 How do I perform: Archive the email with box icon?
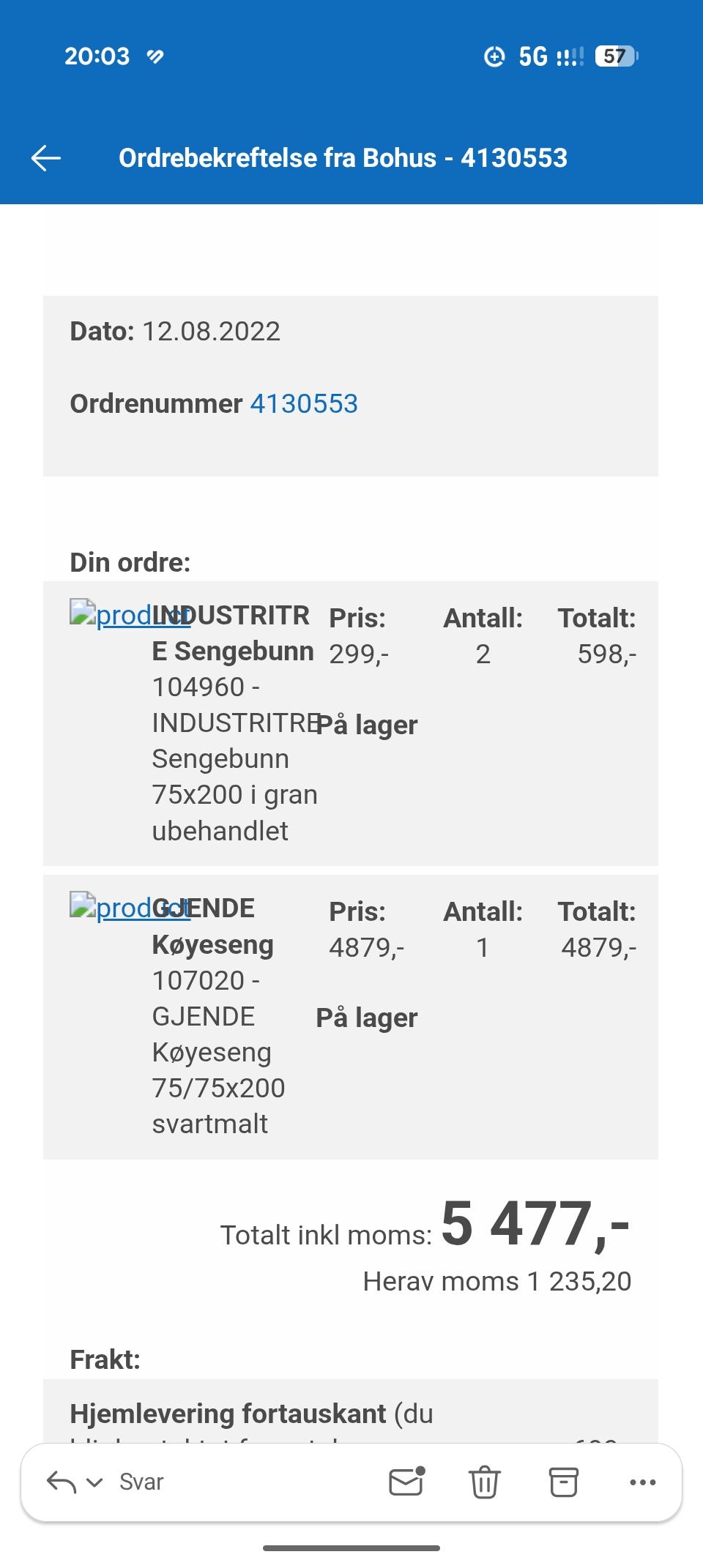(563, 1482)
